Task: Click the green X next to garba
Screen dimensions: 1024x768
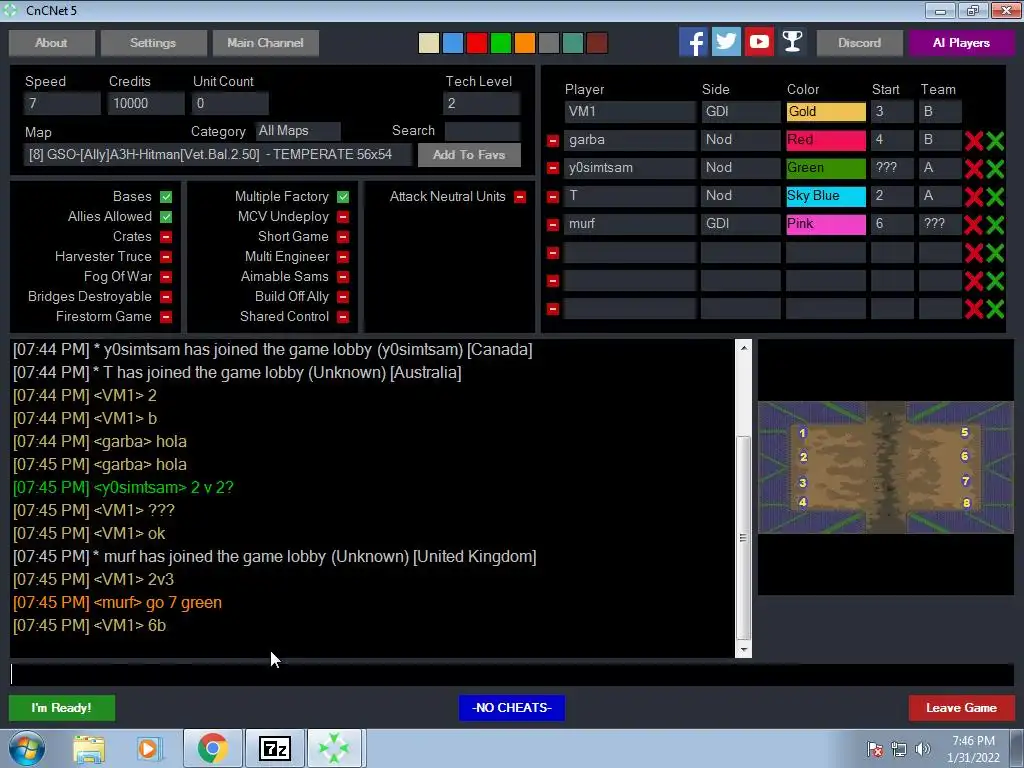Action: [995, 140]
